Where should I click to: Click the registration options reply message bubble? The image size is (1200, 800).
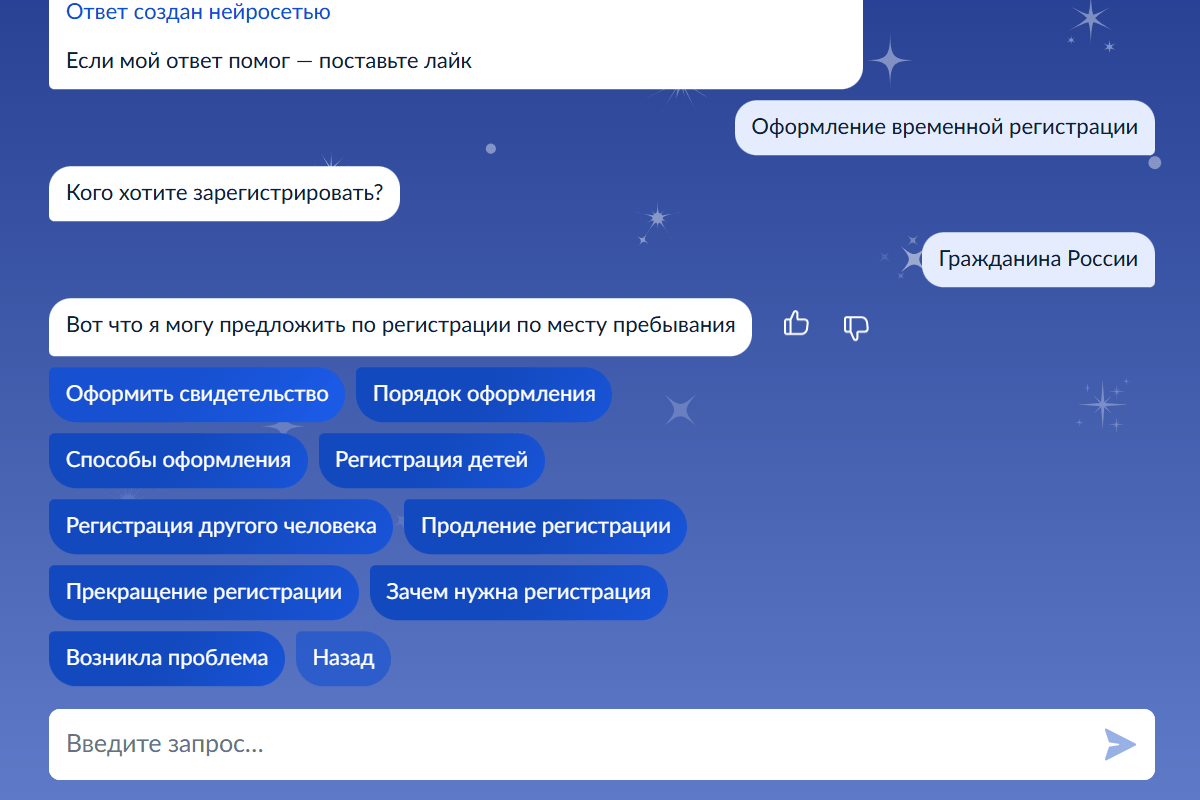[400, 327]
